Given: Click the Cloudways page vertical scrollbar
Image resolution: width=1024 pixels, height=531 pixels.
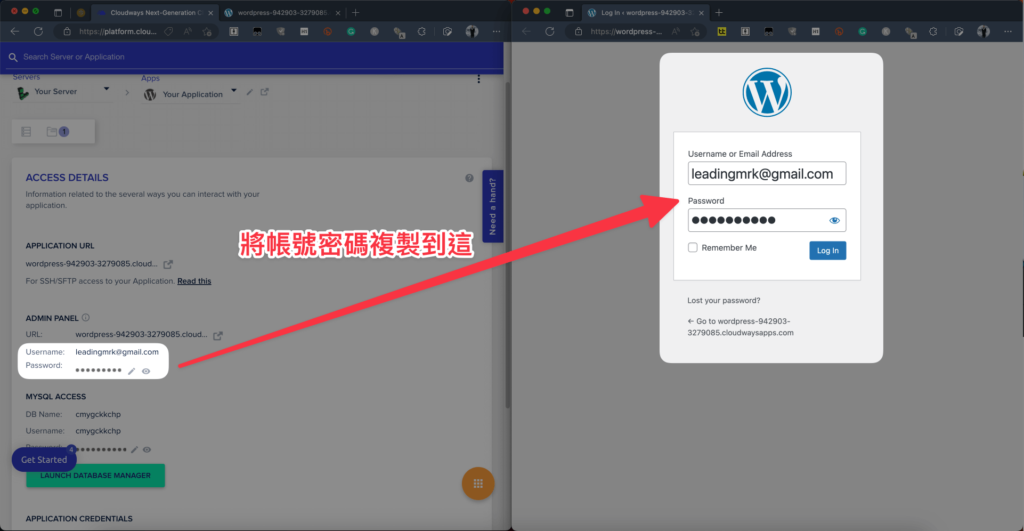Looking at the screenshot, I should pyautogui.click(x=507, y=245).
